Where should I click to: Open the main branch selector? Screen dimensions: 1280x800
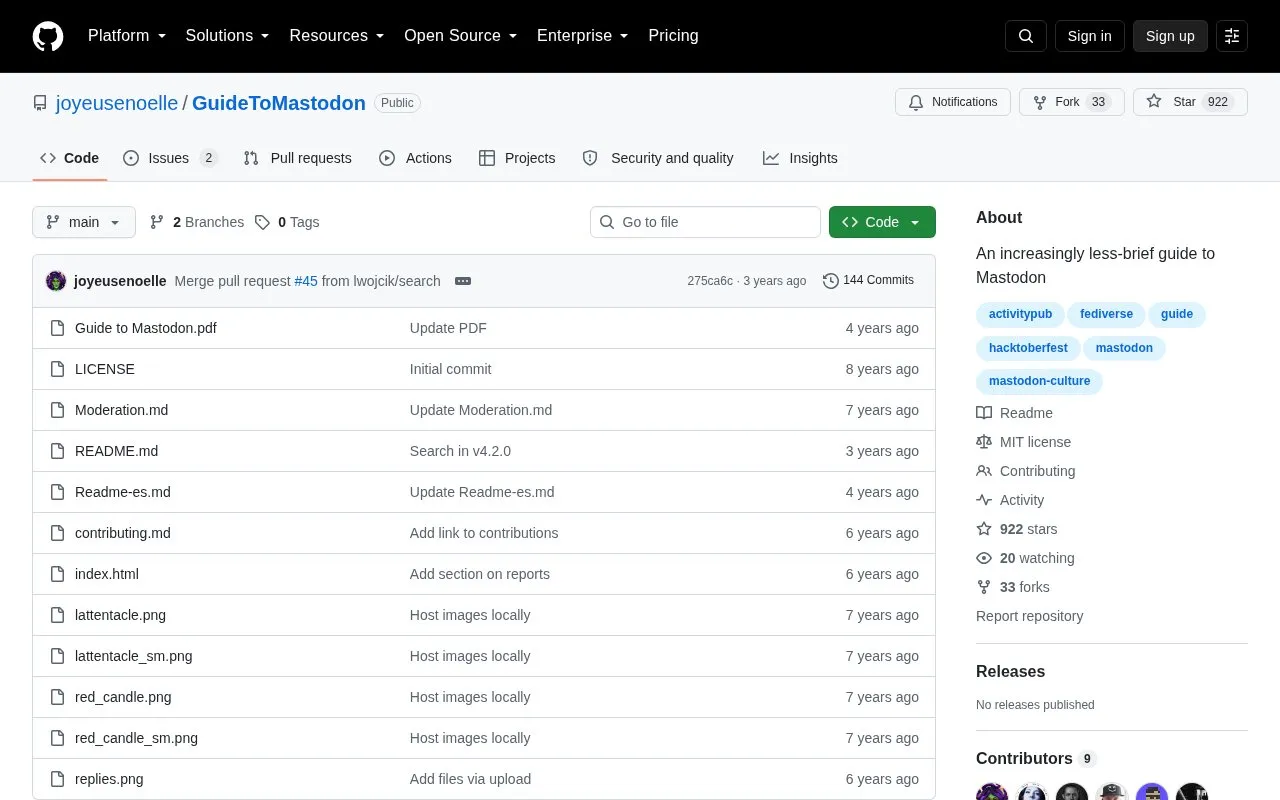84,222
